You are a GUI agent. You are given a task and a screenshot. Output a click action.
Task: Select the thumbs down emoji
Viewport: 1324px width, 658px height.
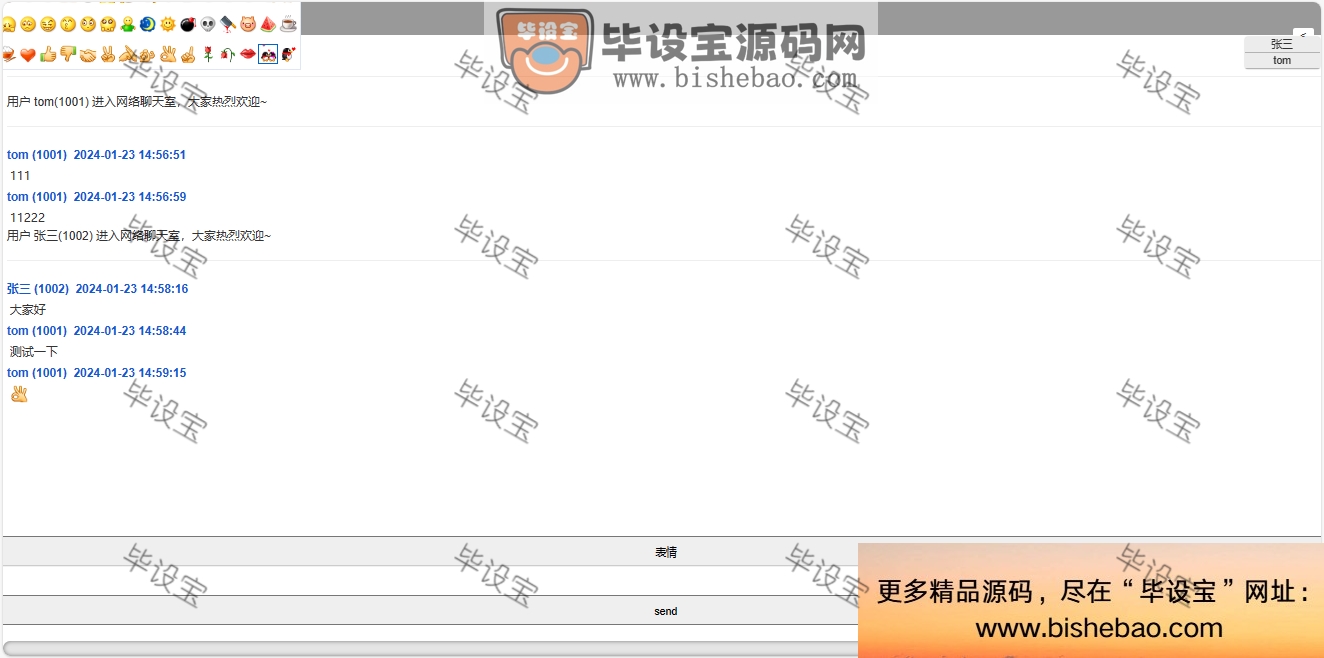[66, 55]
